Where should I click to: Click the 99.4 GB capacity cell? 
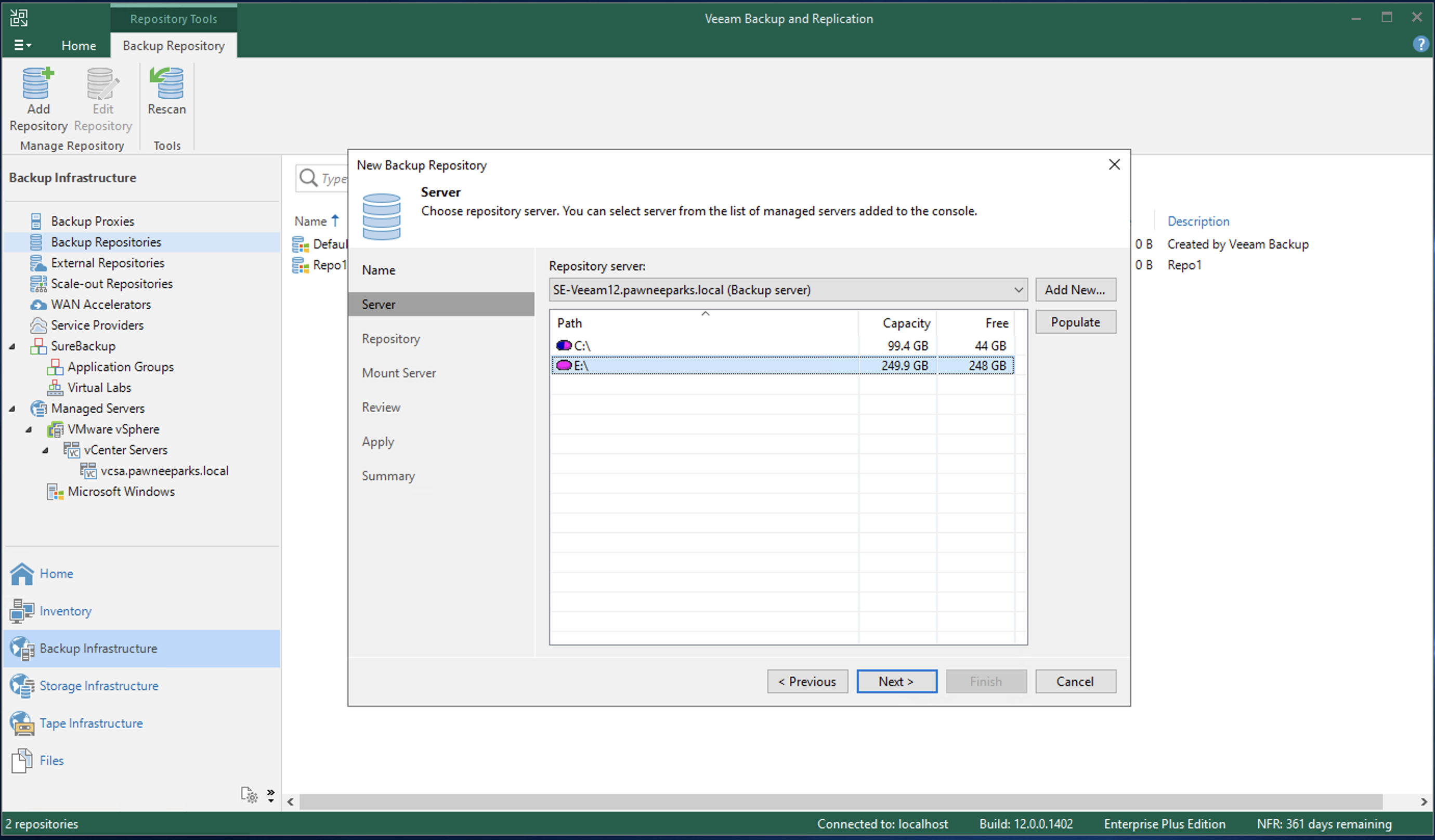tap(897, 346)
